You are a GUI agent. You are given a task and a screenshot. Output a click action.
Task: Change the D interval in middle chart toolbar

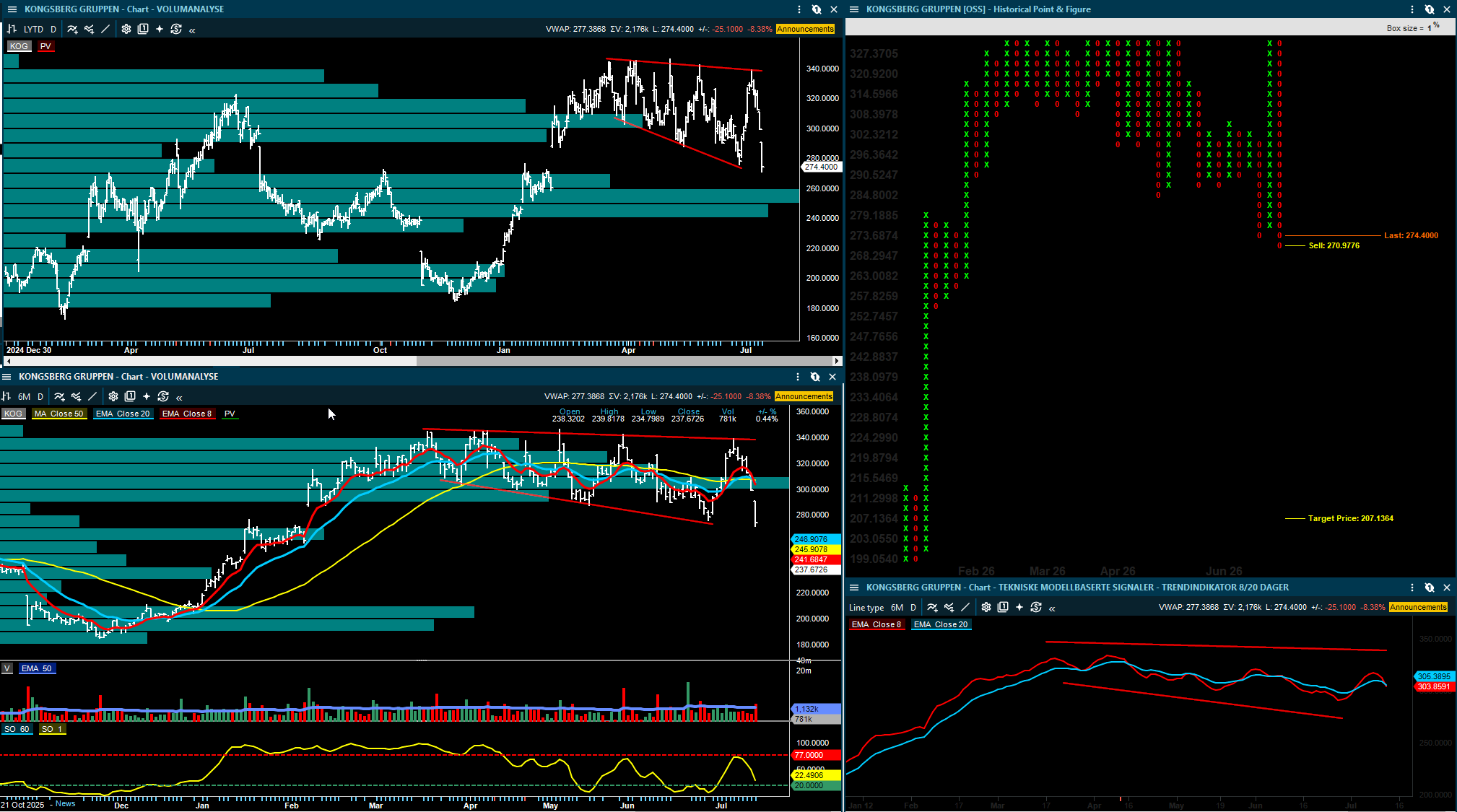[x=40, y=397]
